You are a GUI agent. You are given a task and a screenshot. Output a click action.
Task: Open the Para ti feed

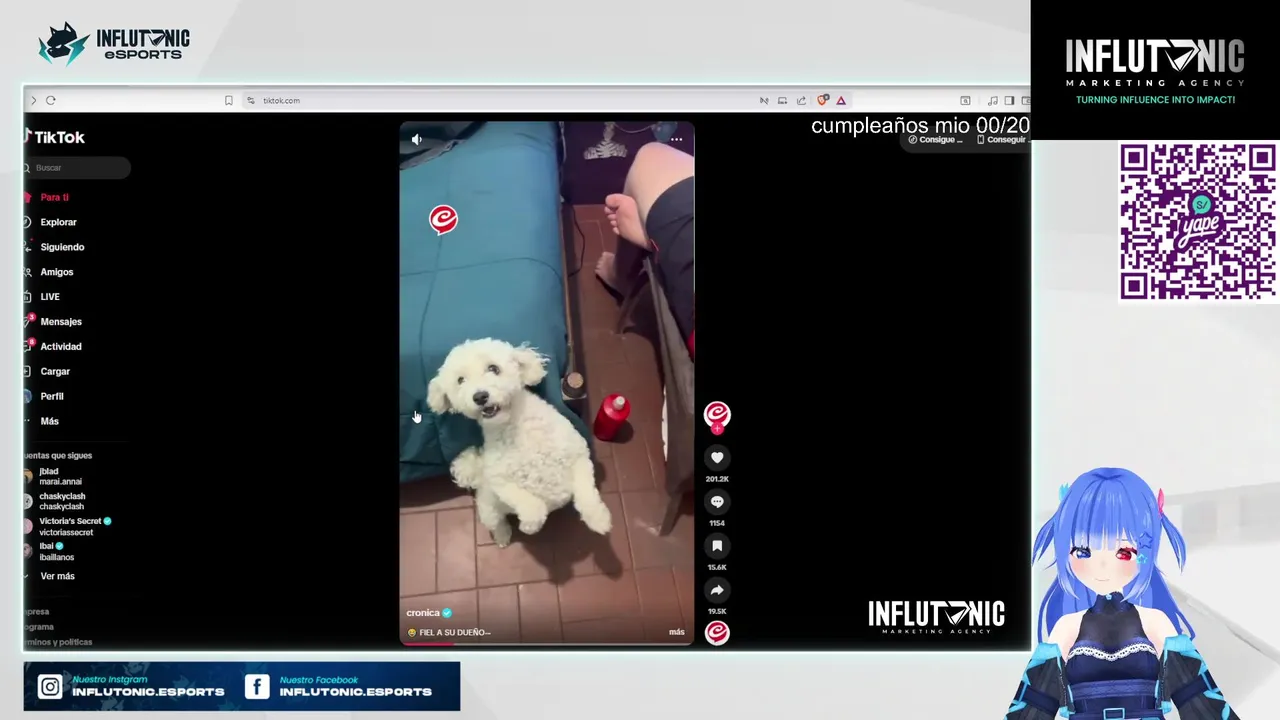[x=54, y=197]
